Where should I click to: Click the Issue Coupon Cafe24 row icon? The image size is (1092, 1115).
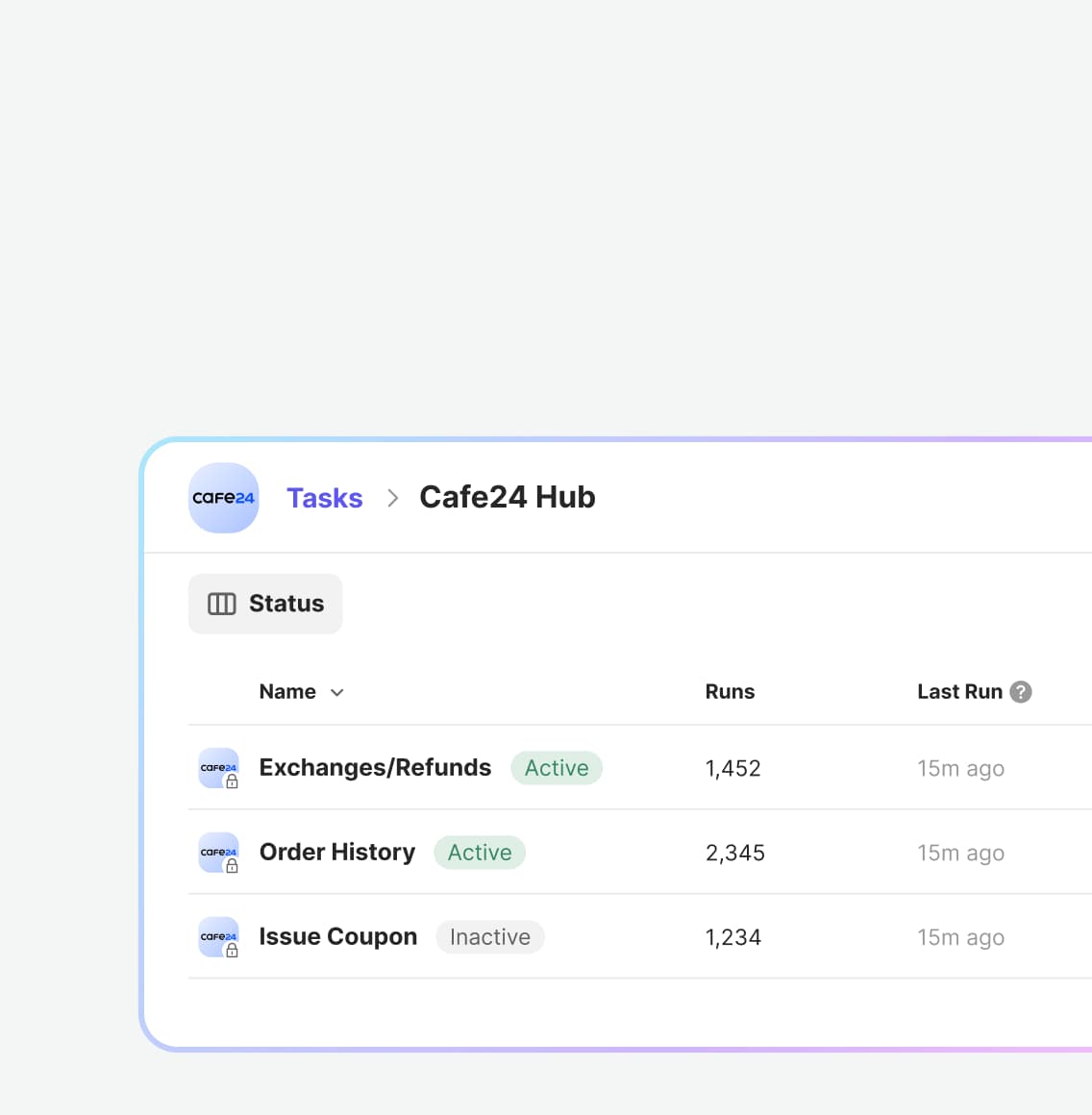pyautogui.click(x=218, y=937)
